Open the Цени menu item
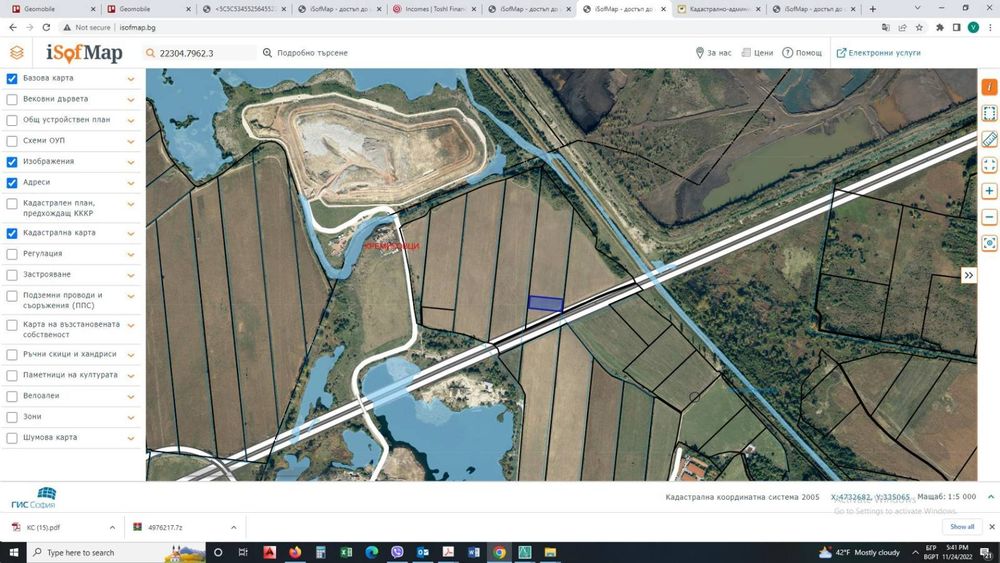This screenshot has width=1000, height=563. tap(757, 53)
